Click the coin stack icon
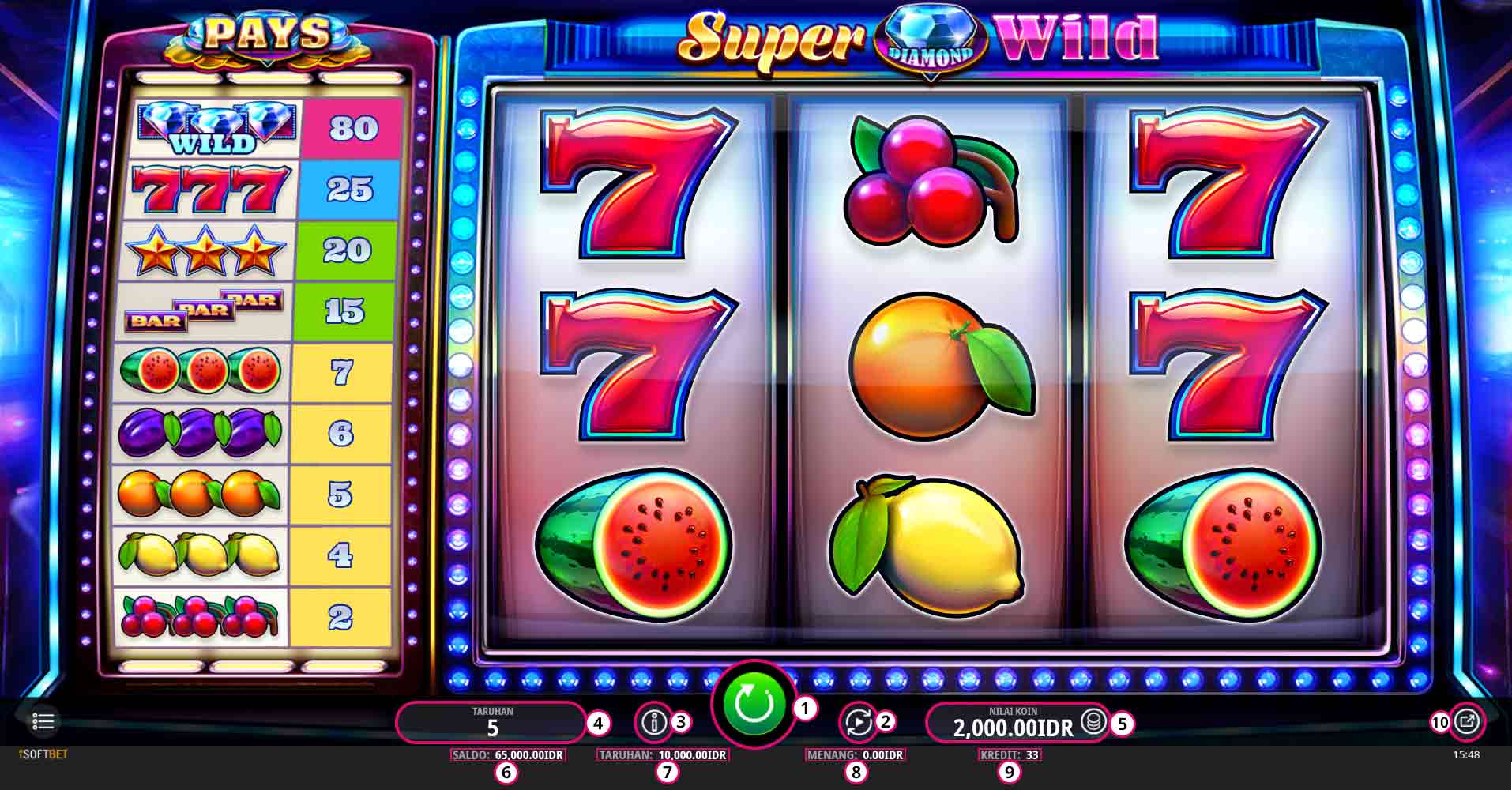This screenshot has width=1512, height=790. [x=1093, y=721]
